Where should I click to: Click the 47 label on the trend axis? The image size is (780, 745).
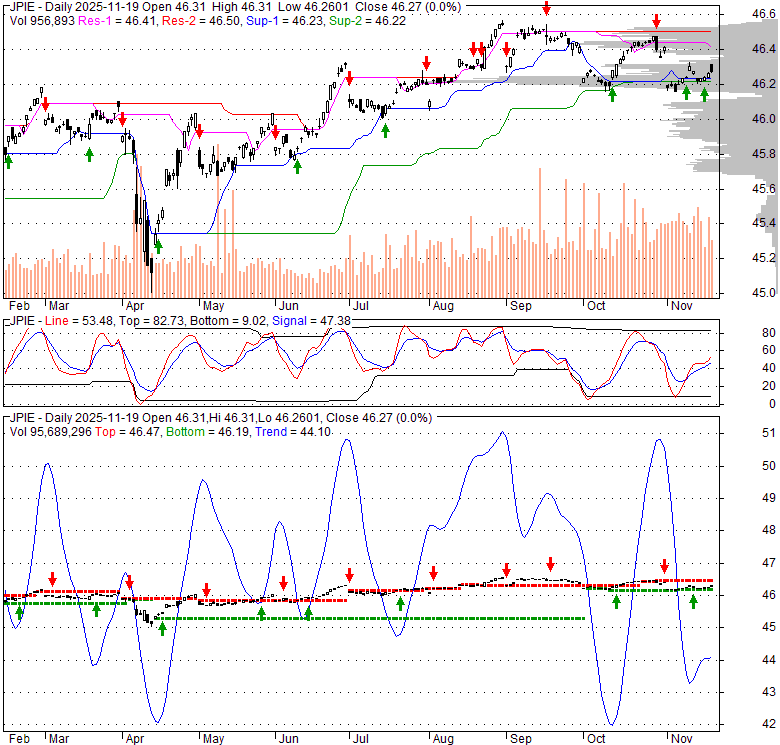[769, 562]
